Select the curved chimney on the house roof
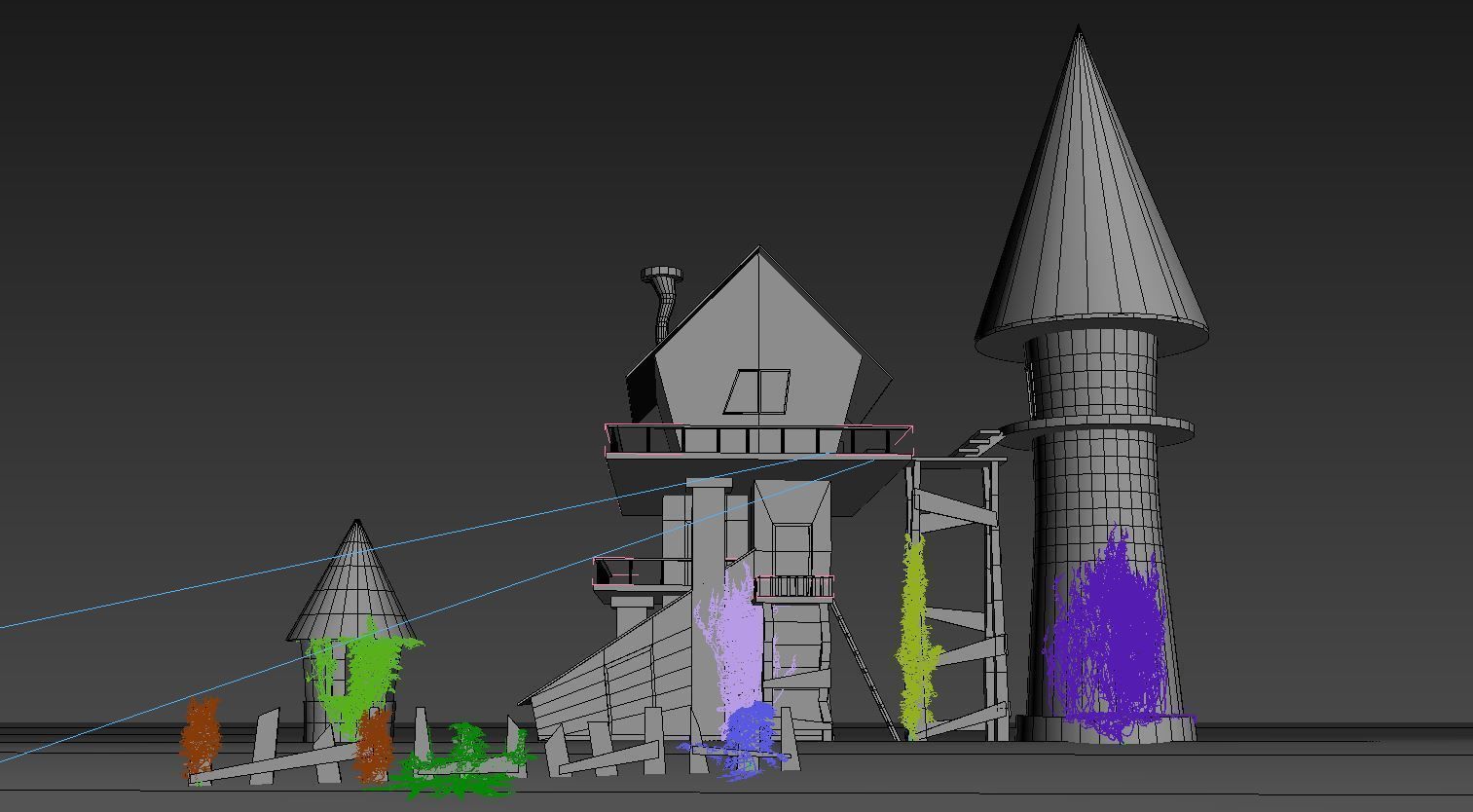 tap(664, 302)
